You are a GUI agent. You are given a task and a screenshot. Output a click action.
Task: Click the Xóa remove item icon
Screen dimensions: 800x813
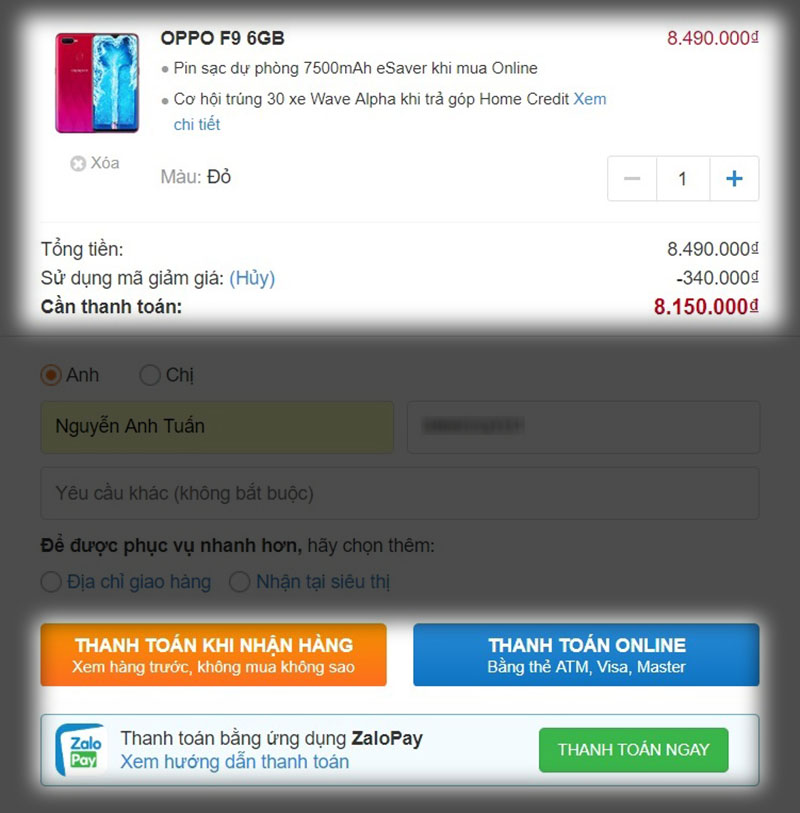tap(78, 164)
